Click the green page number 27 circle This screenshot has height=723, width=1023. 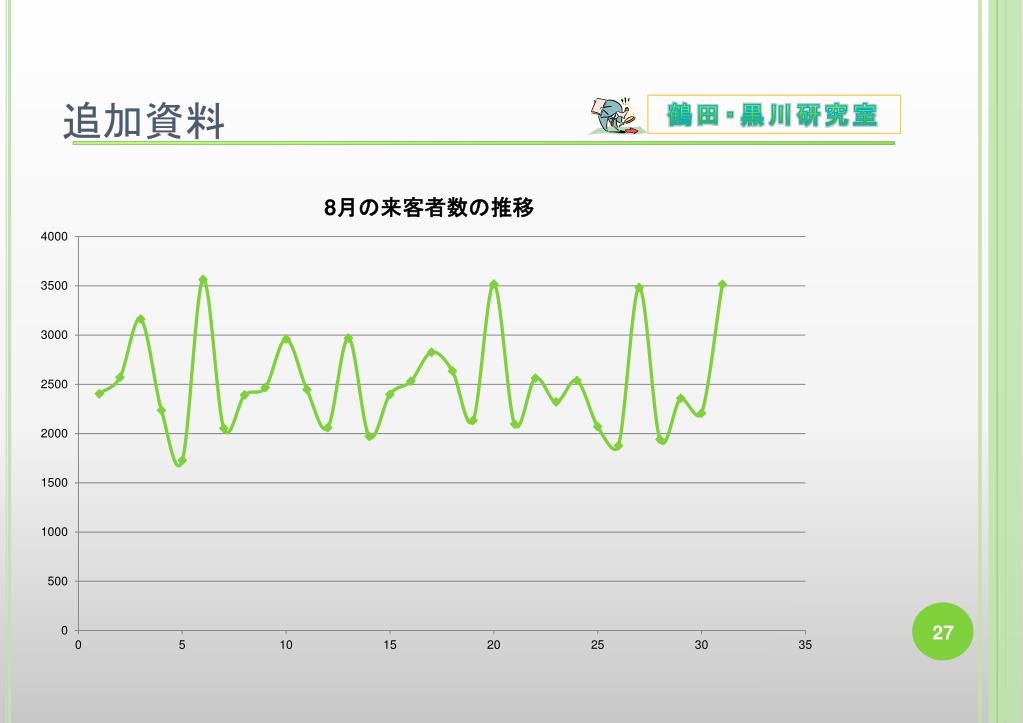(942, 632)
